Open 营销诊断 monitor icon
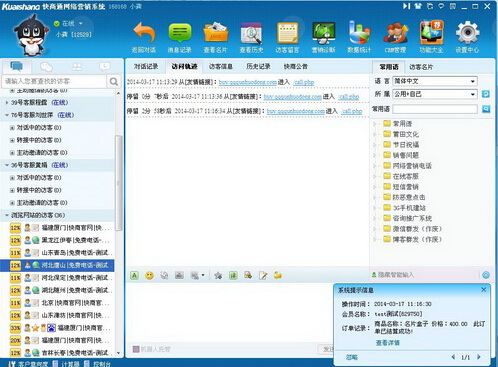The image size is (498, 367). click(323, 33)
